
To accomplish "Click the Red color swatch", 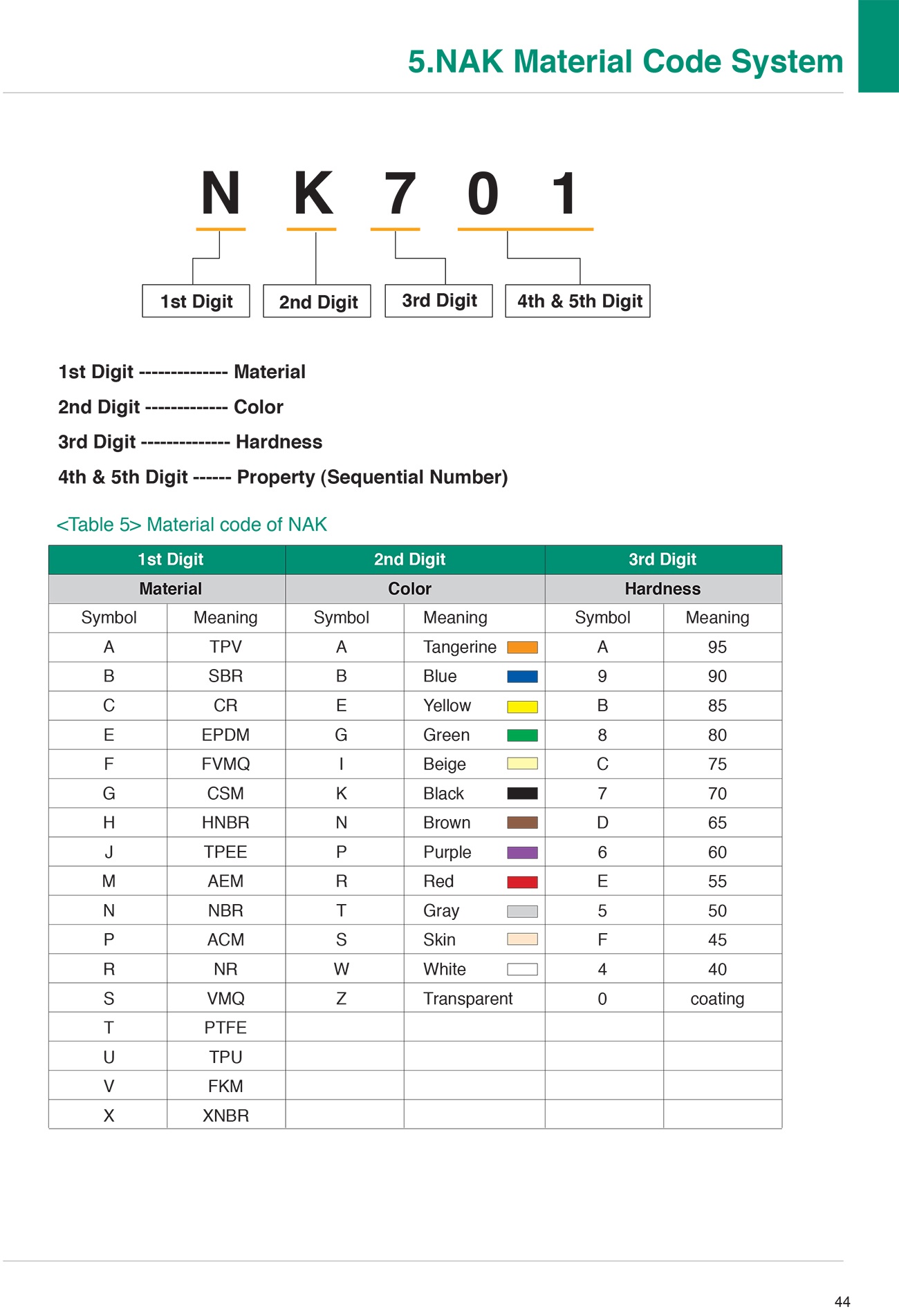I will point(522,882).
